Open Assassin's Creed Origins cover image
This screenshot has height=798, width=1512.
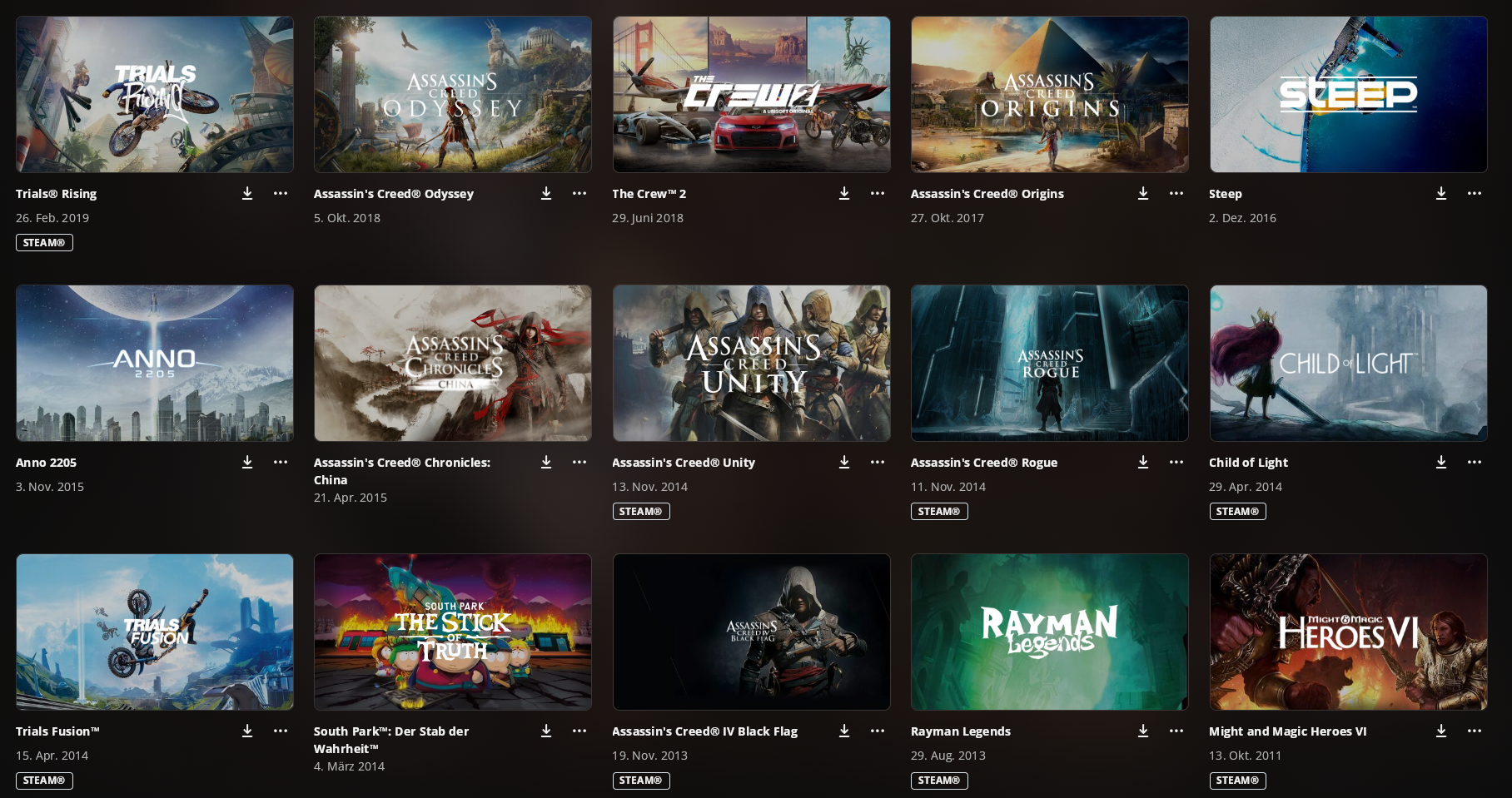[1050, 94]
